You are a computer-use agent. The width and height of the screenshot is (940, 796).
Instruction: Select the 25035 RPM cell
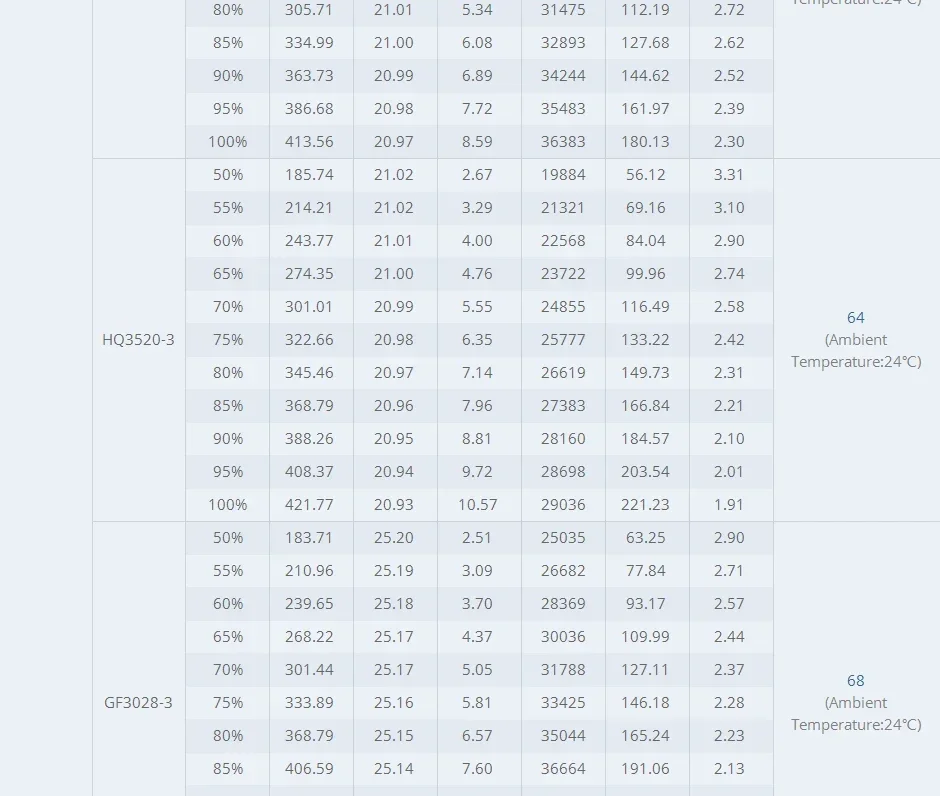coord(563,538)
